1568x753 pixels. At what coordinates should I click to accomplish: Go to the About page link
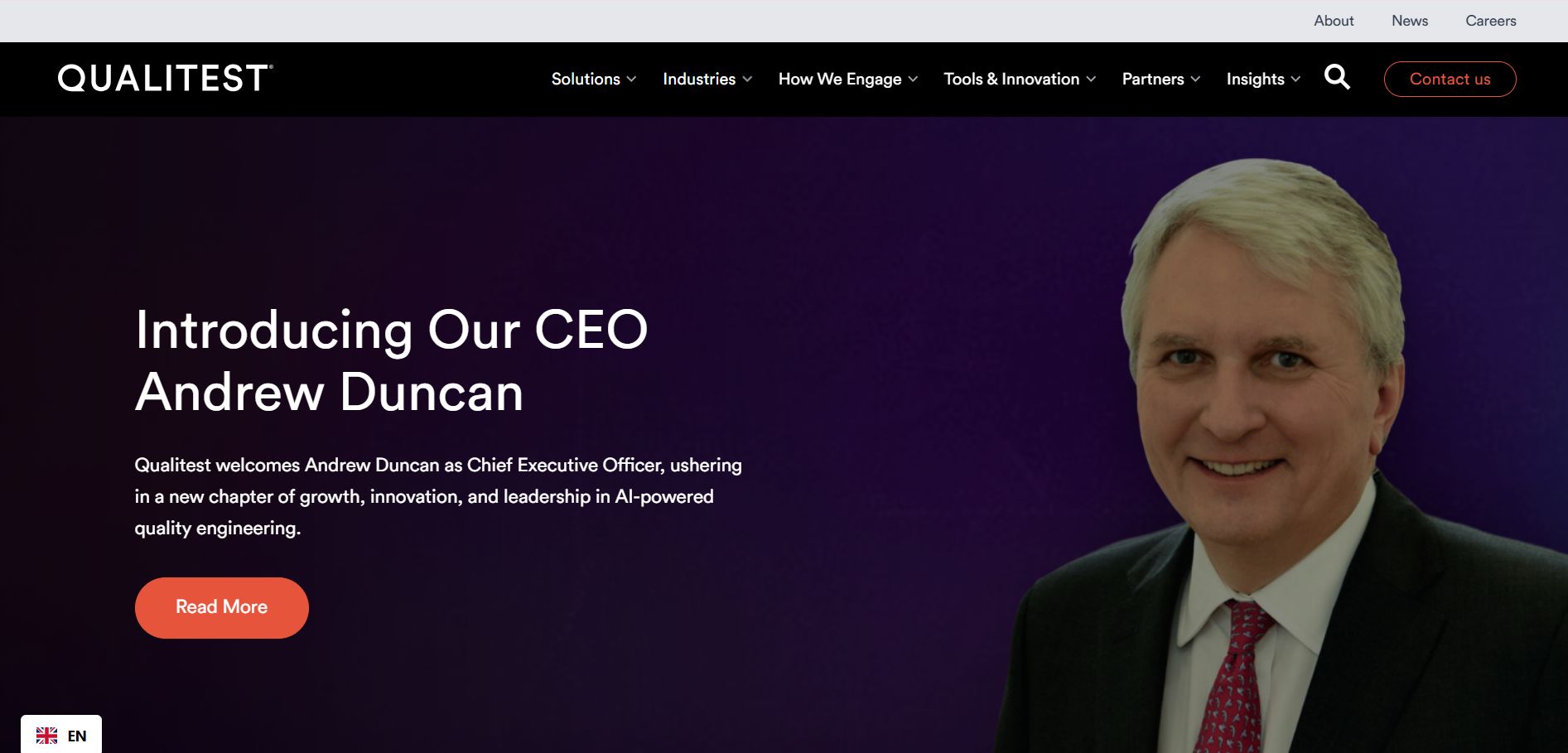point(1334,21)
